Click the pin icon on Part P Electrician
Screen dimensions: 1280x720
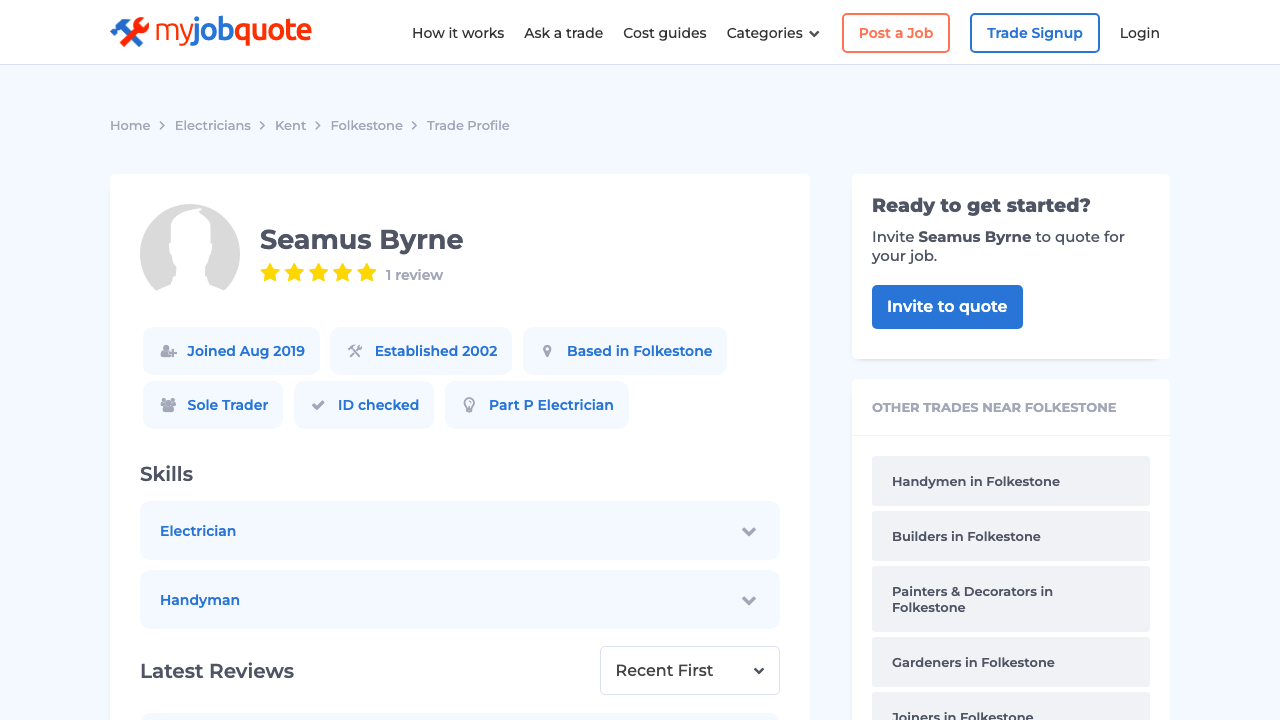coord(469,405)
